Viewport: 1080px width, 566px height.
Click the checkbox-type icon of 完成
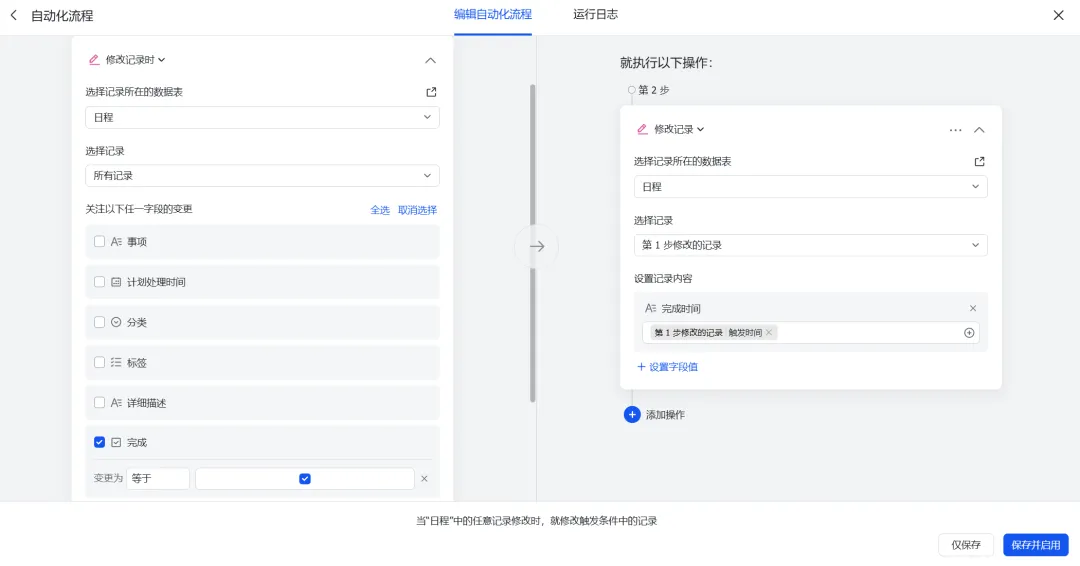(116, 443)
